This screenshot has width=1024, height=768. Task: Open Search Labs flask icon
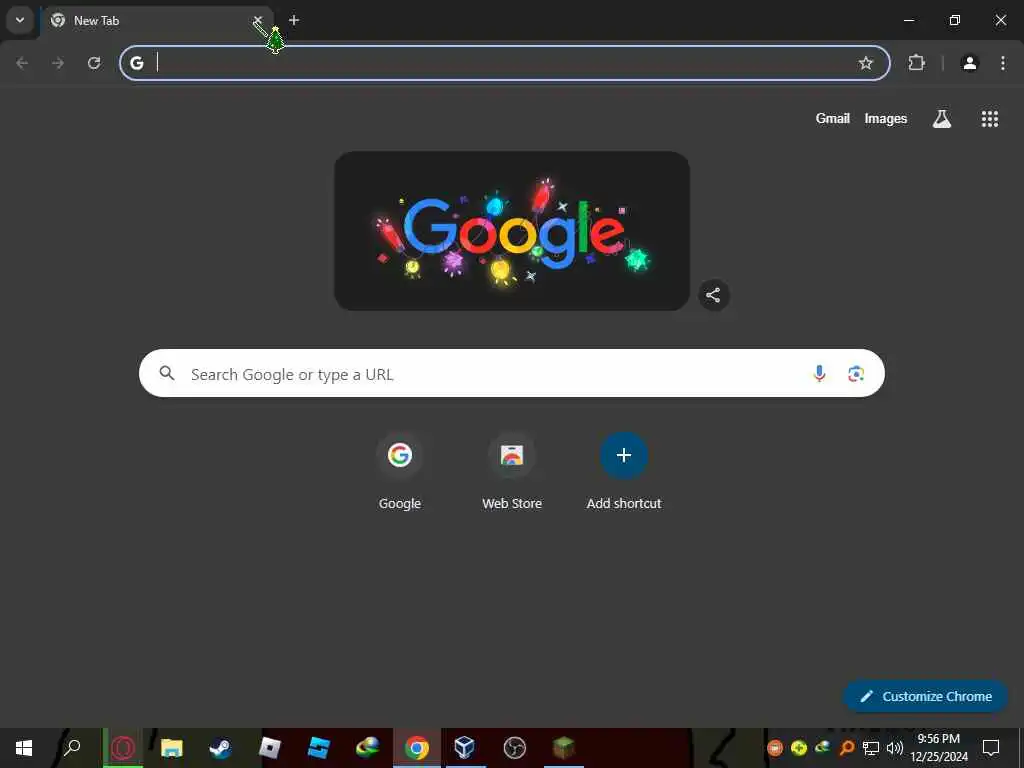pos(942,118)
